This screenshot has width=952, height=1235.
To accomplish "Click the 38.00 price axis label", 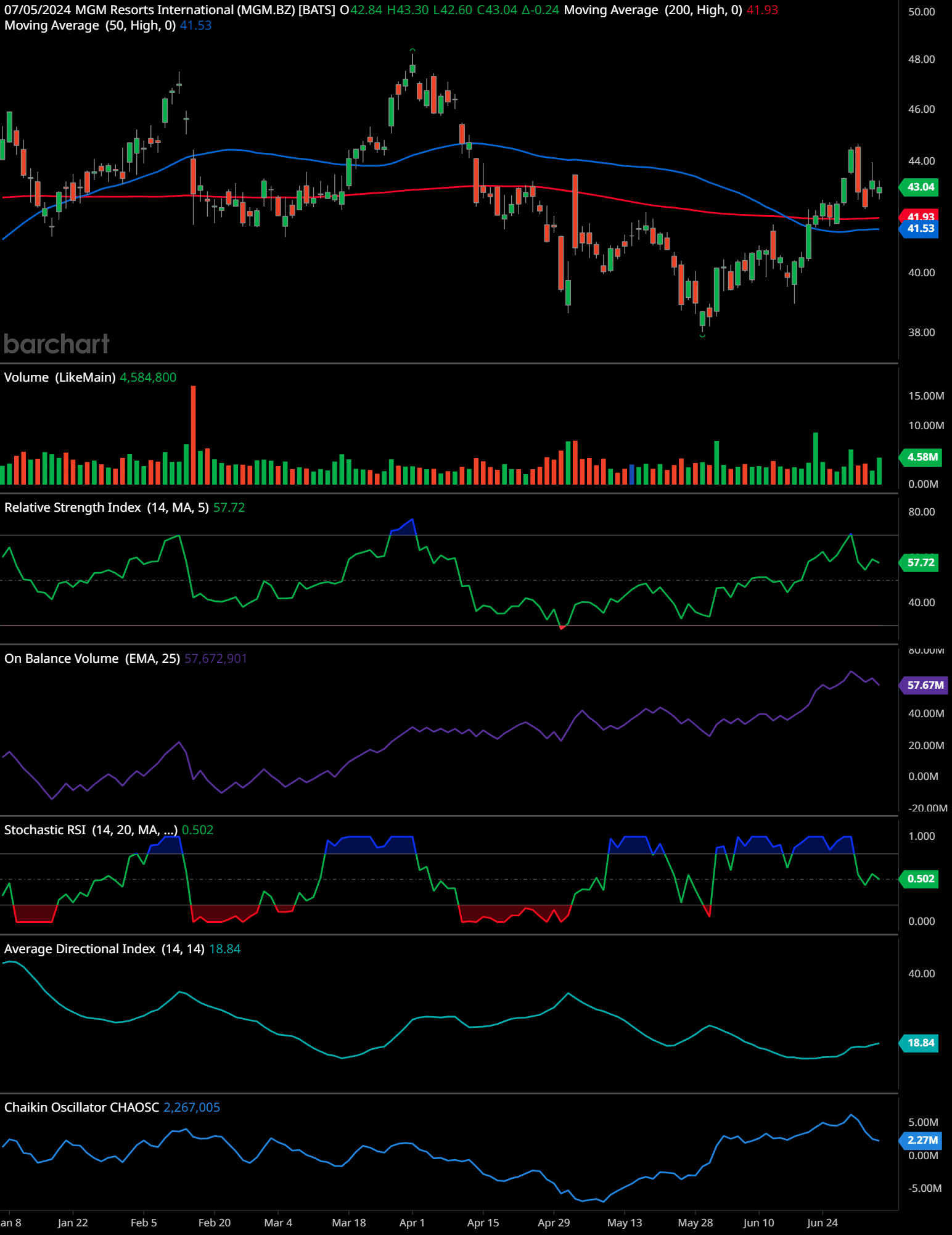I will click(921, 332).
